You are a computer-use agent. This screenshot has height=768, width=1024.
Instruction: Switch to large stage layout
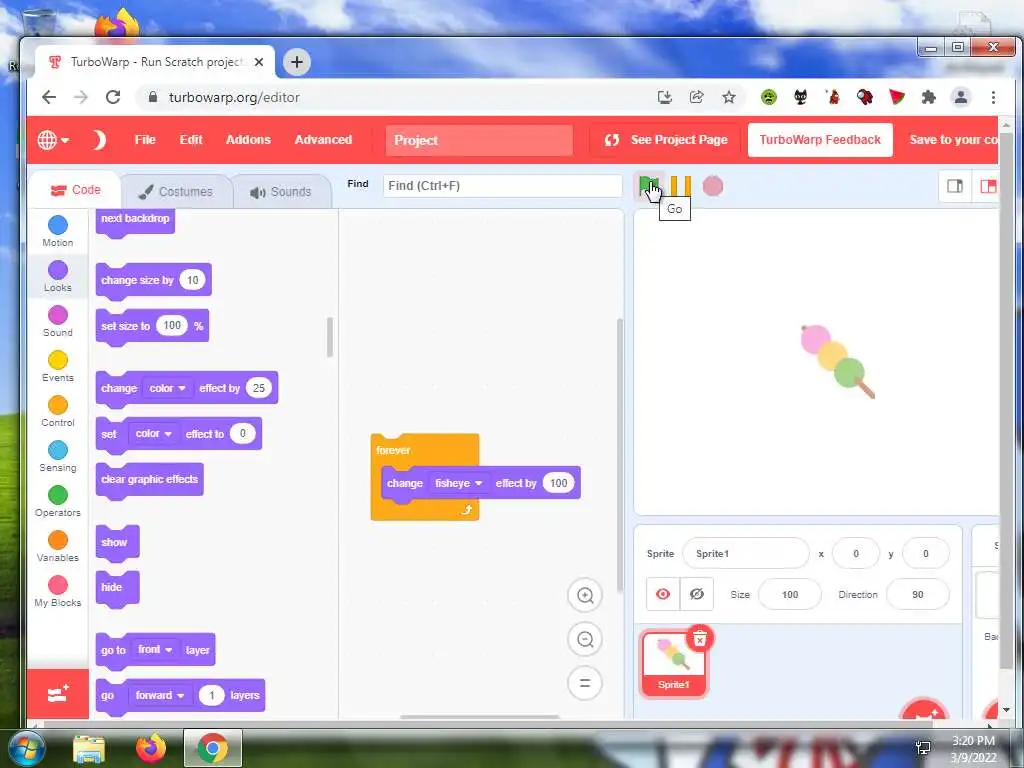[x=987, y=187]
